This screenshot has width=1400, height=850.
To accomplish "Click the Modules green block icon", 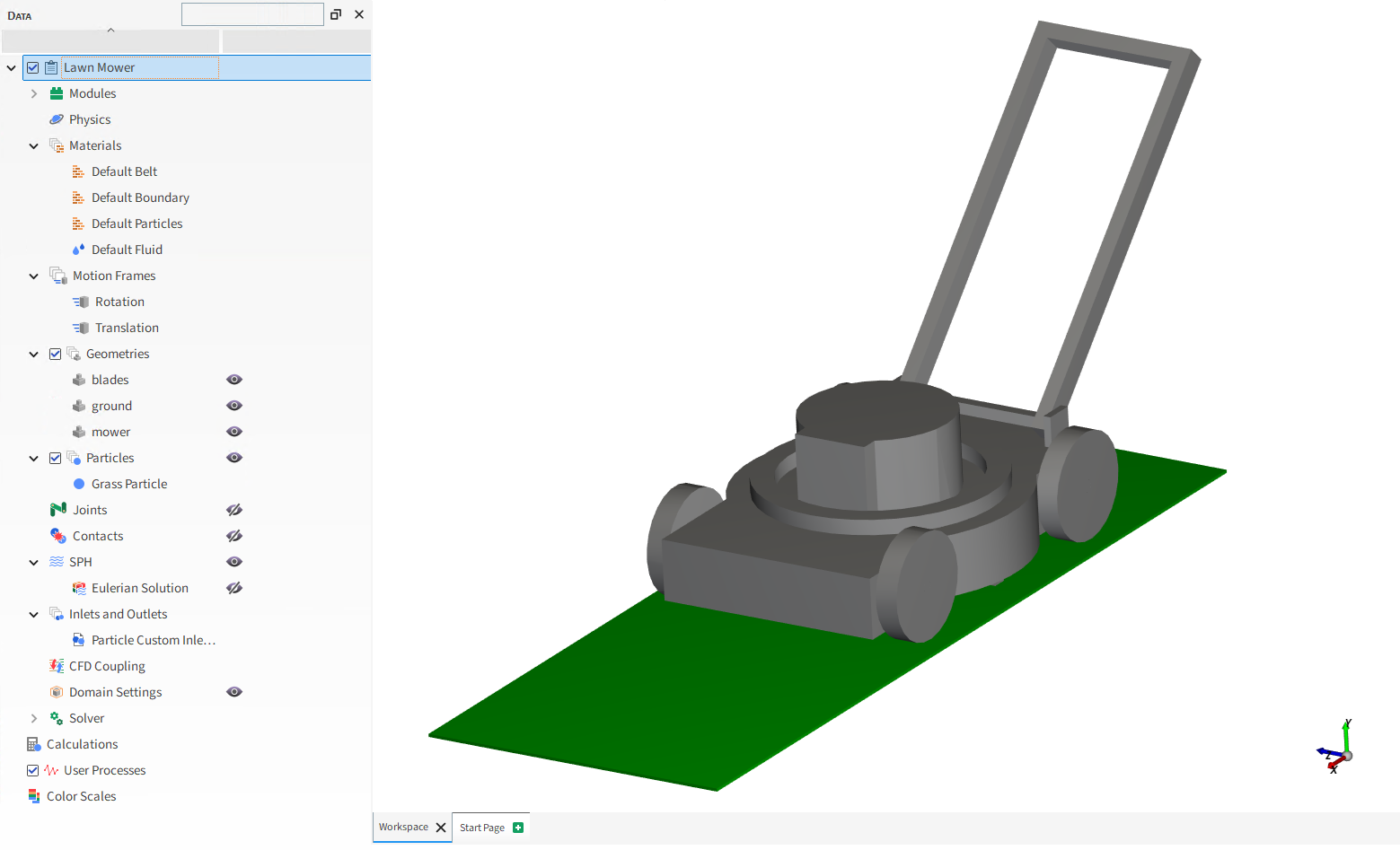I will pos(57,93).
